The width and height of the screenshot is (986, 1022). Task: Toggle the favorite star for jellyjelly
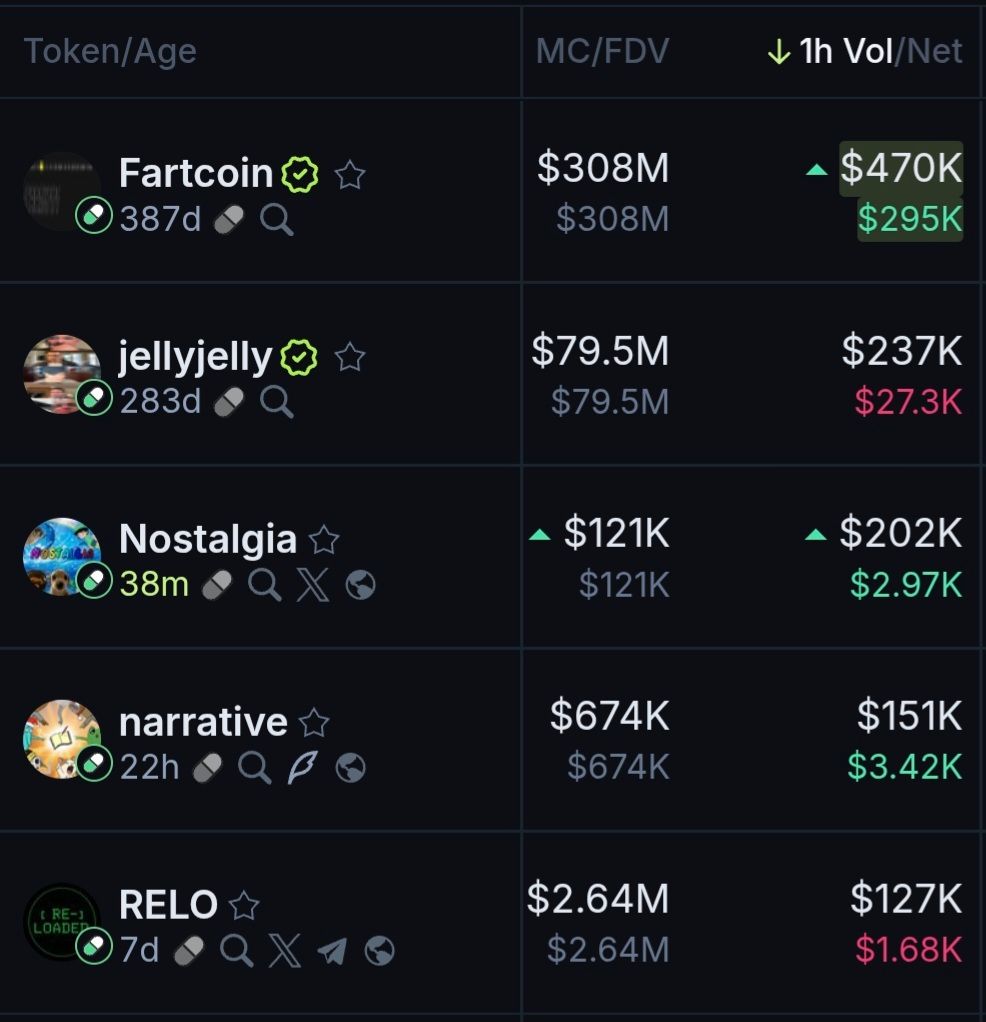click(349, 357)
